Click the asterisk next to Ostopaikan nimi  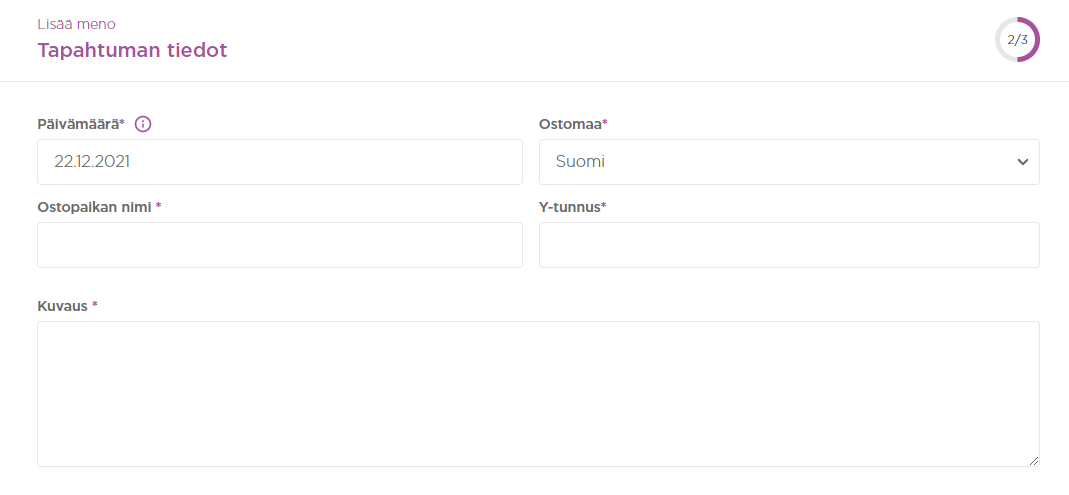[x=158, y=206]
